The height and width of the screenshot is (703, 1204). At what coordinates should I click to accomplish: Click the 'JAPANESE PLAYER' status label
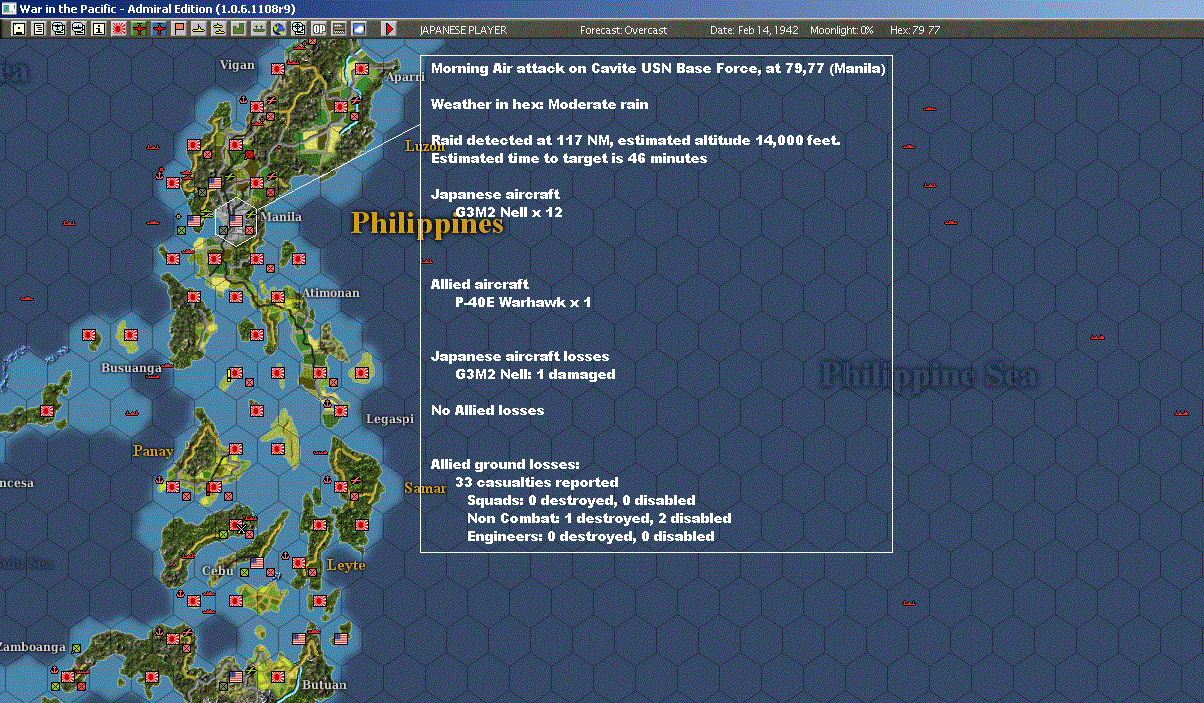(465, 30)
